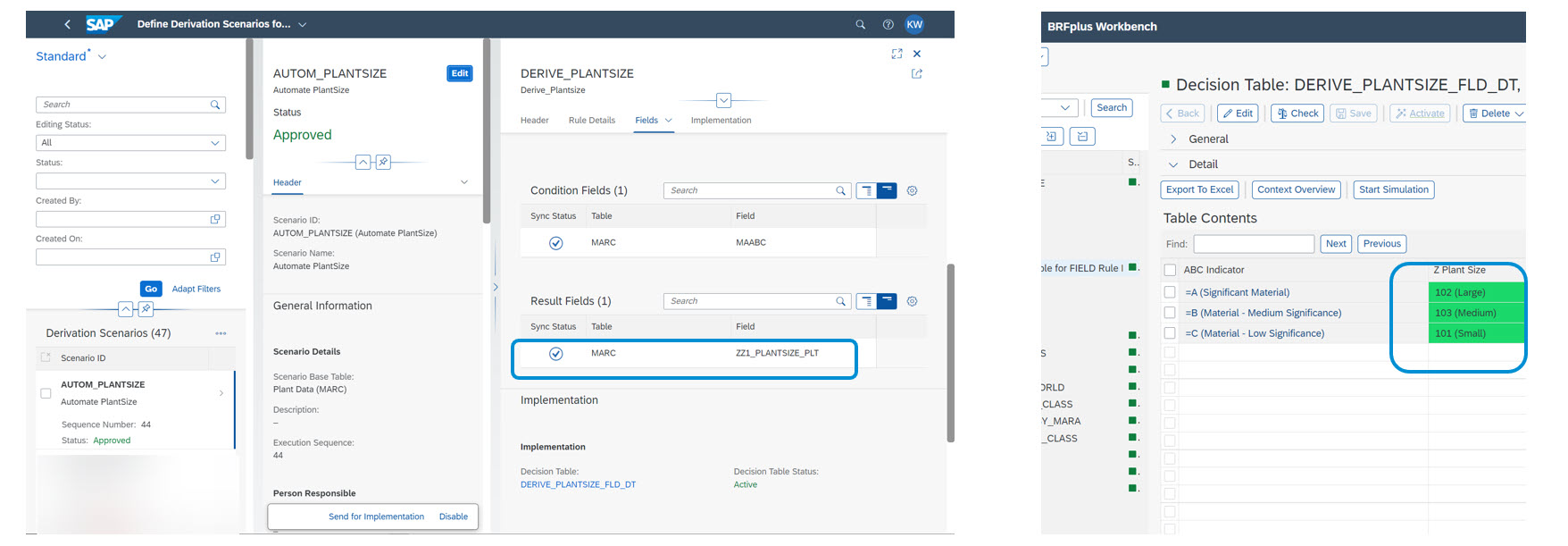
Task: Click search icon in Result Fields search
Action: tap(840, 301)
